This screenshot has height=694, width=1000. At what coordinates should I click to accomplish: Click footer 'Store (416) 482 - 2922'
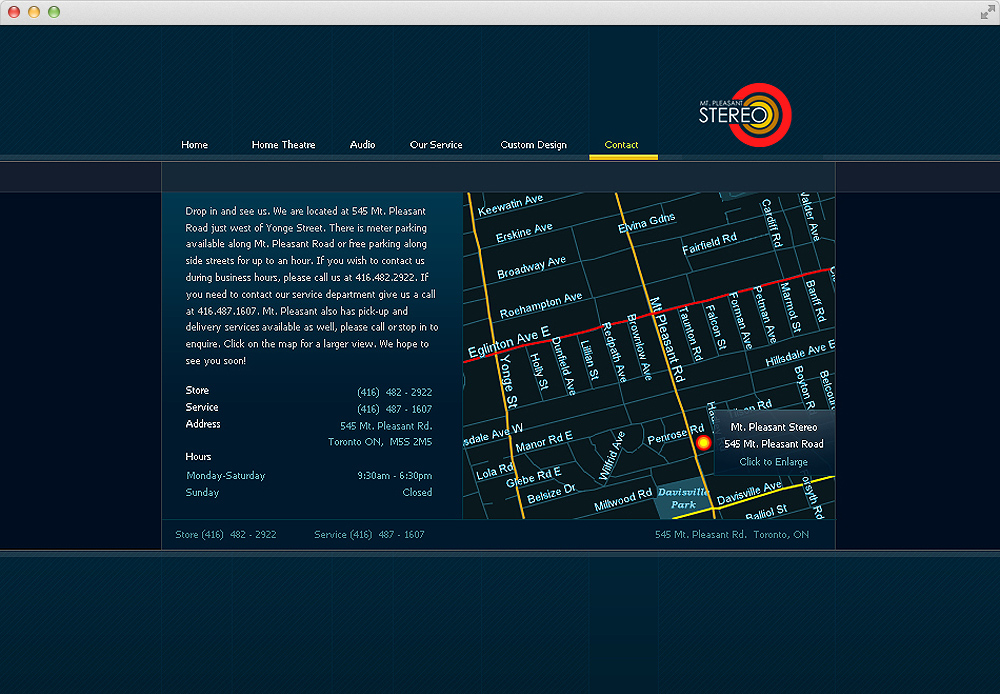click(x=226, y=535)
